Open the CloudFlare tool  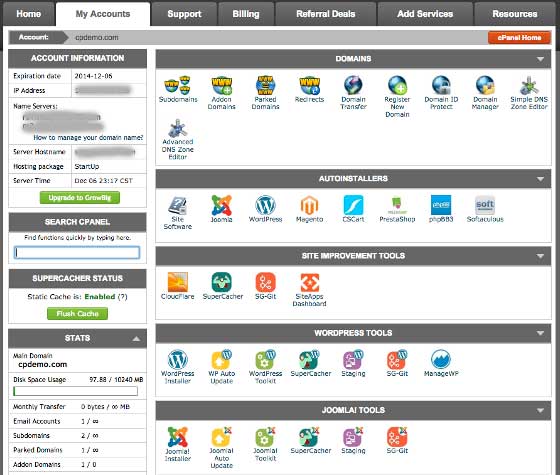(x=178, y=286)
